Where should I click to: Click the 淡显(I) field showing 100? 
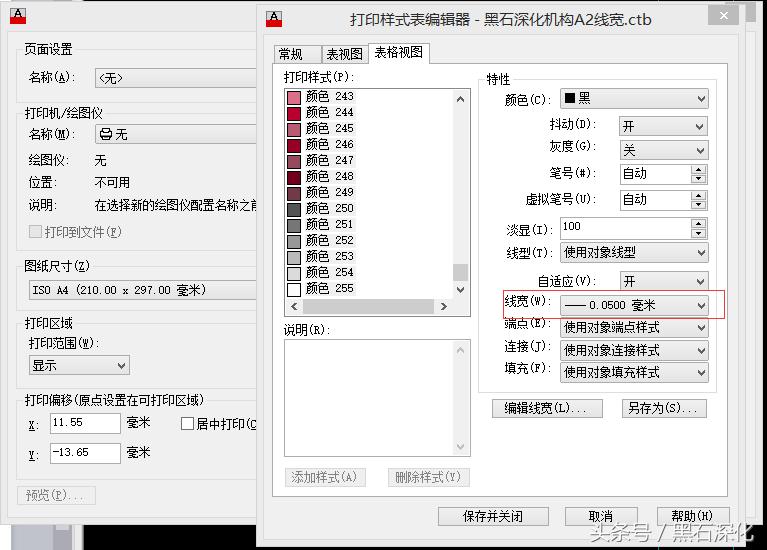pos(626,228)
